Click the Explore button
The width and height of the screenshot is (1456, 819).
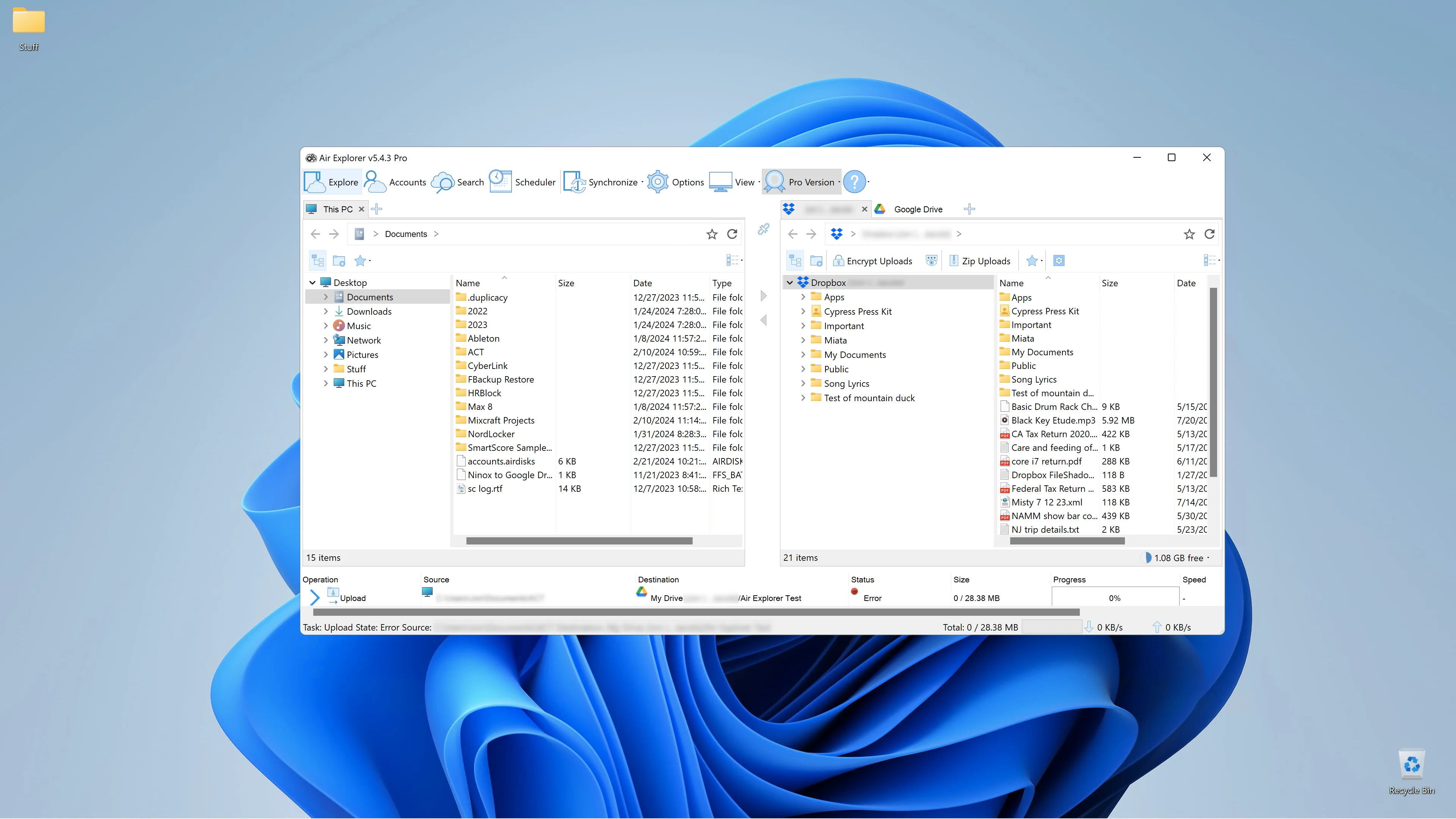coord(332,182)
